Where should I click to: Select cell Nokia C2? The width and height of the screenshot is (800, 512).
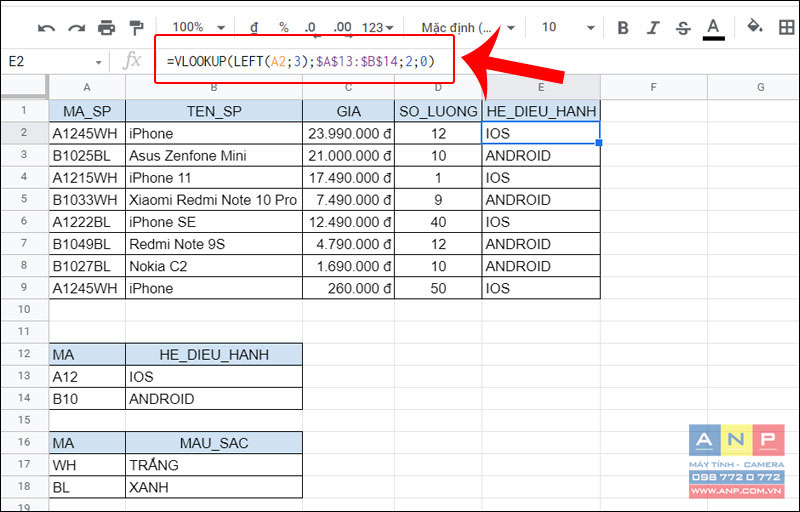214,266
